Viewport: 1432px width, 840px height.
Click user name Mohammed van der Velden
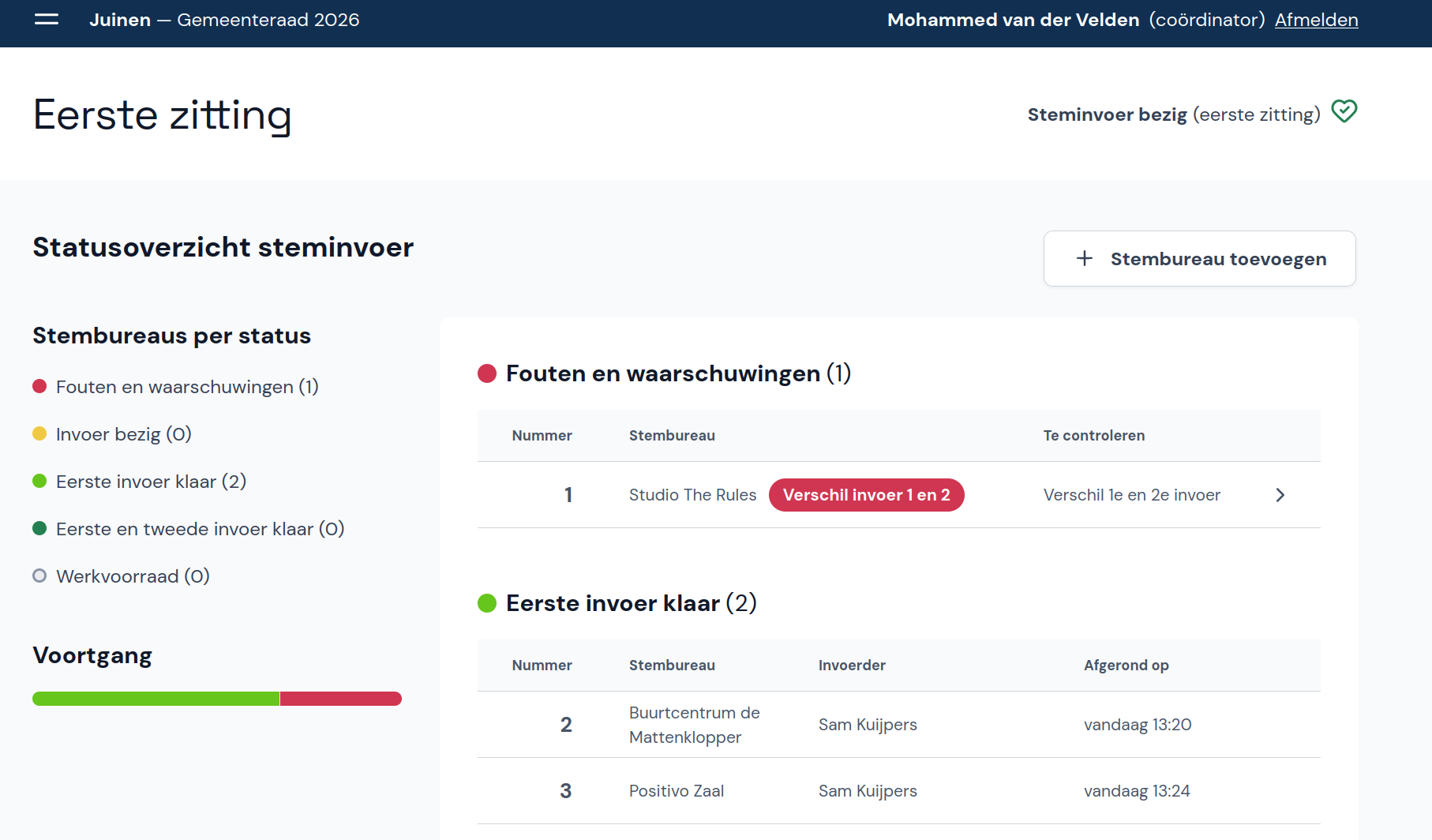1013,20
